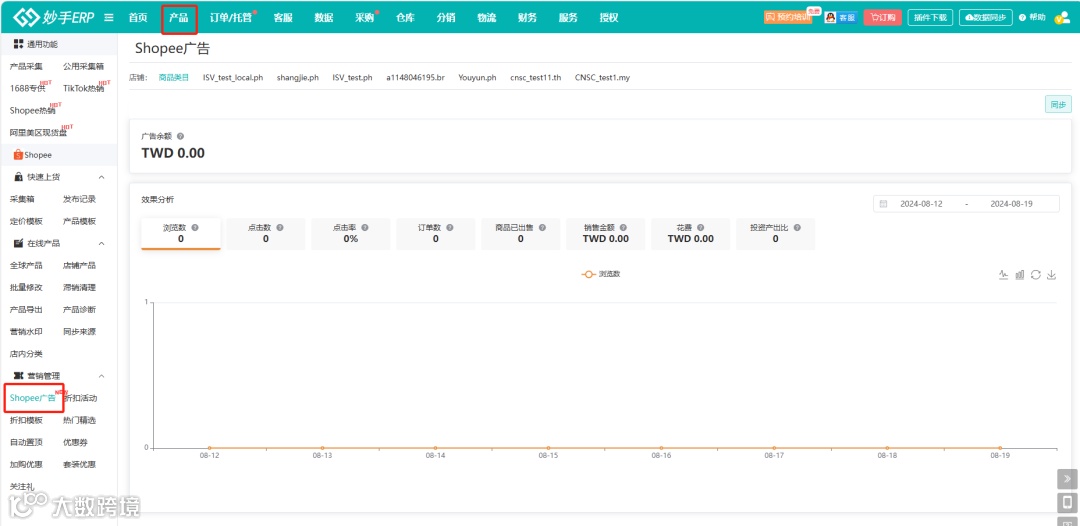The width and height of the screenshot is (1080, 526).
Task: Open 批量修改 in sidebar
Action: tap(26, 288)
